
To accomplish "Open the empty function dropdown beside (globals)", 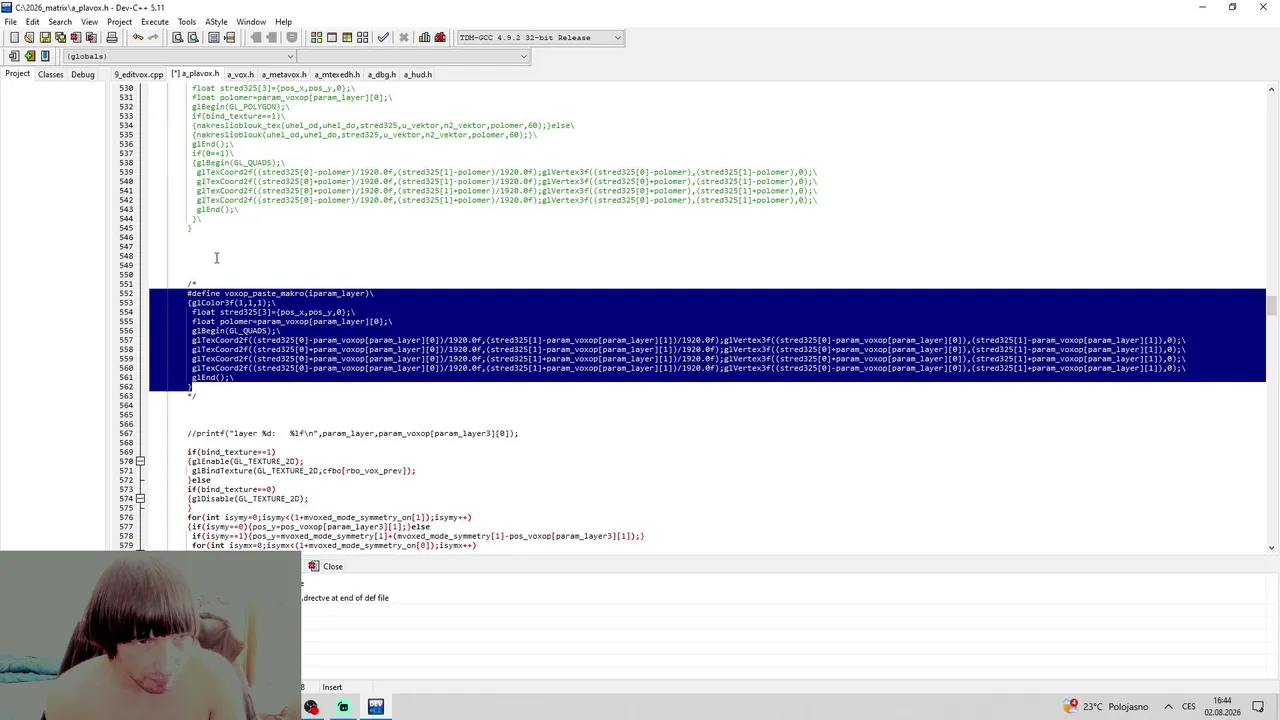I will coord(413,56).
